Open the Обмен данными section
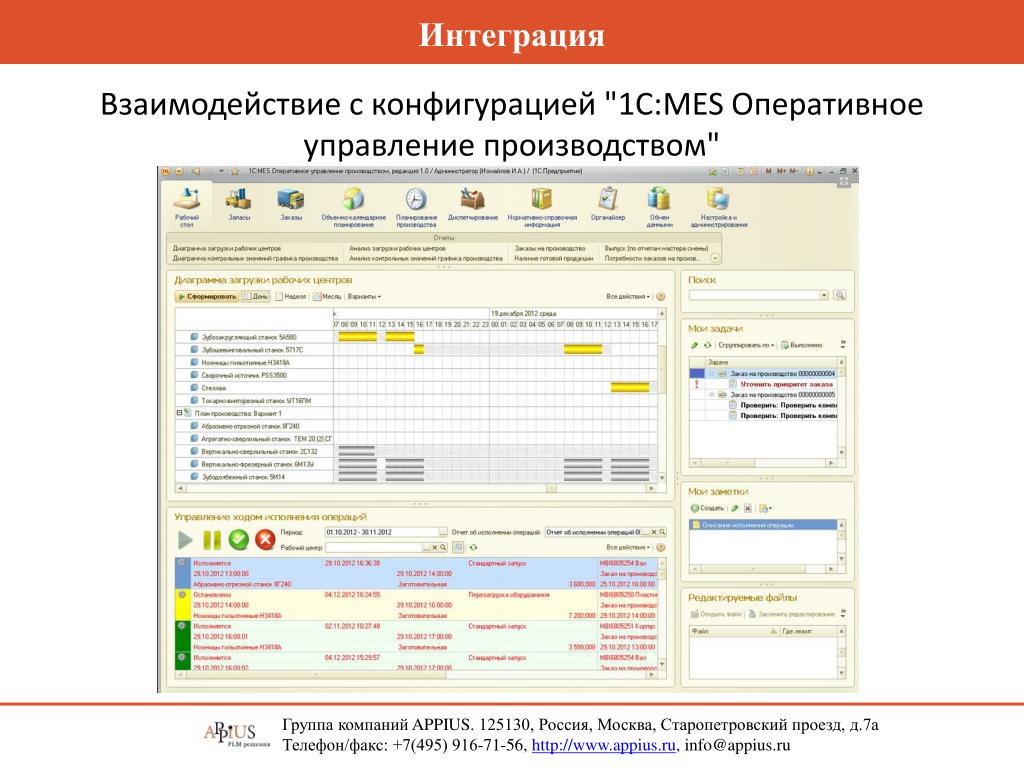 [x=659, y=207]
